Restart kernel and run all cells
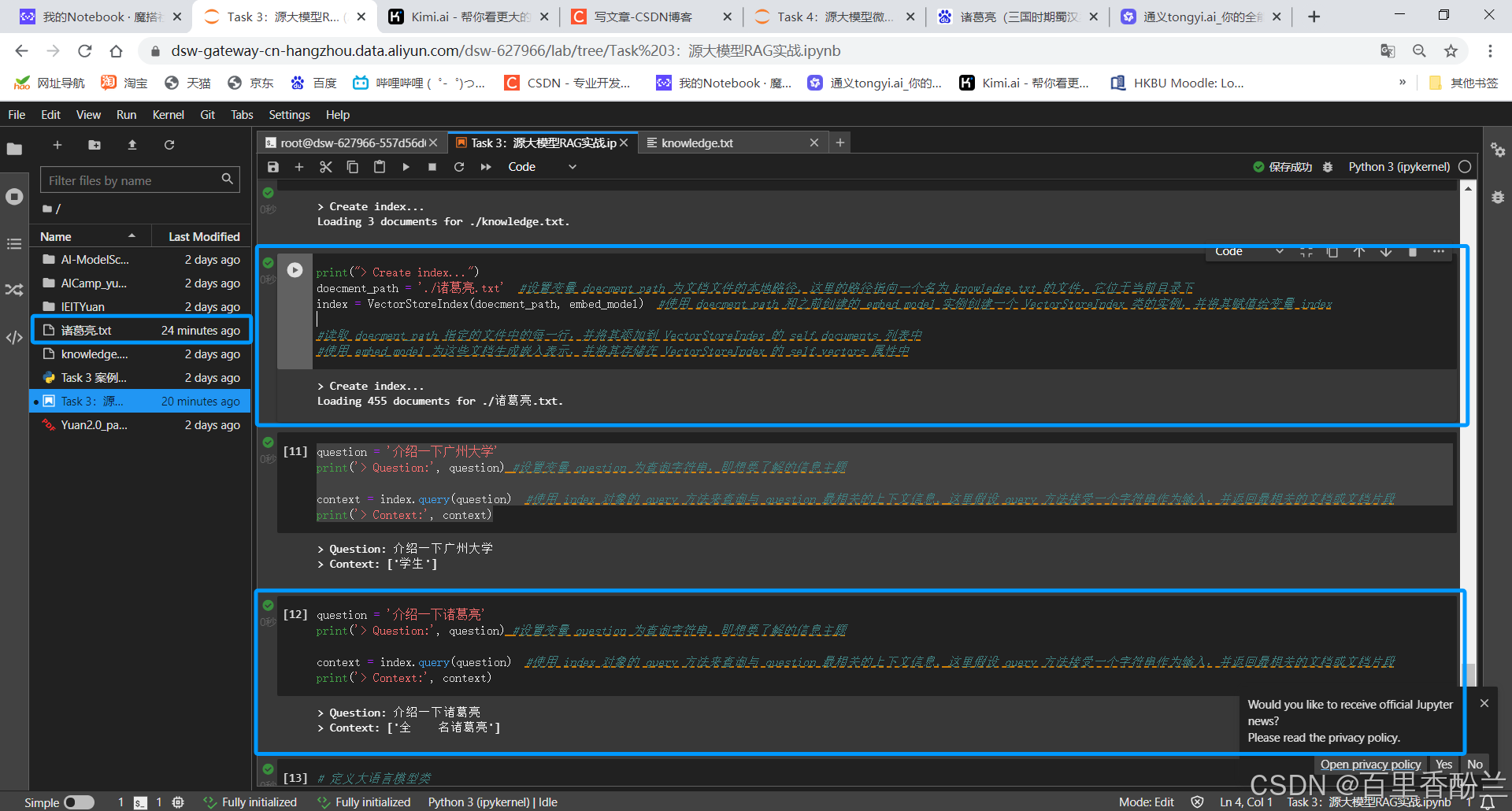The image size is (1512, 811). tap(486, 167)
